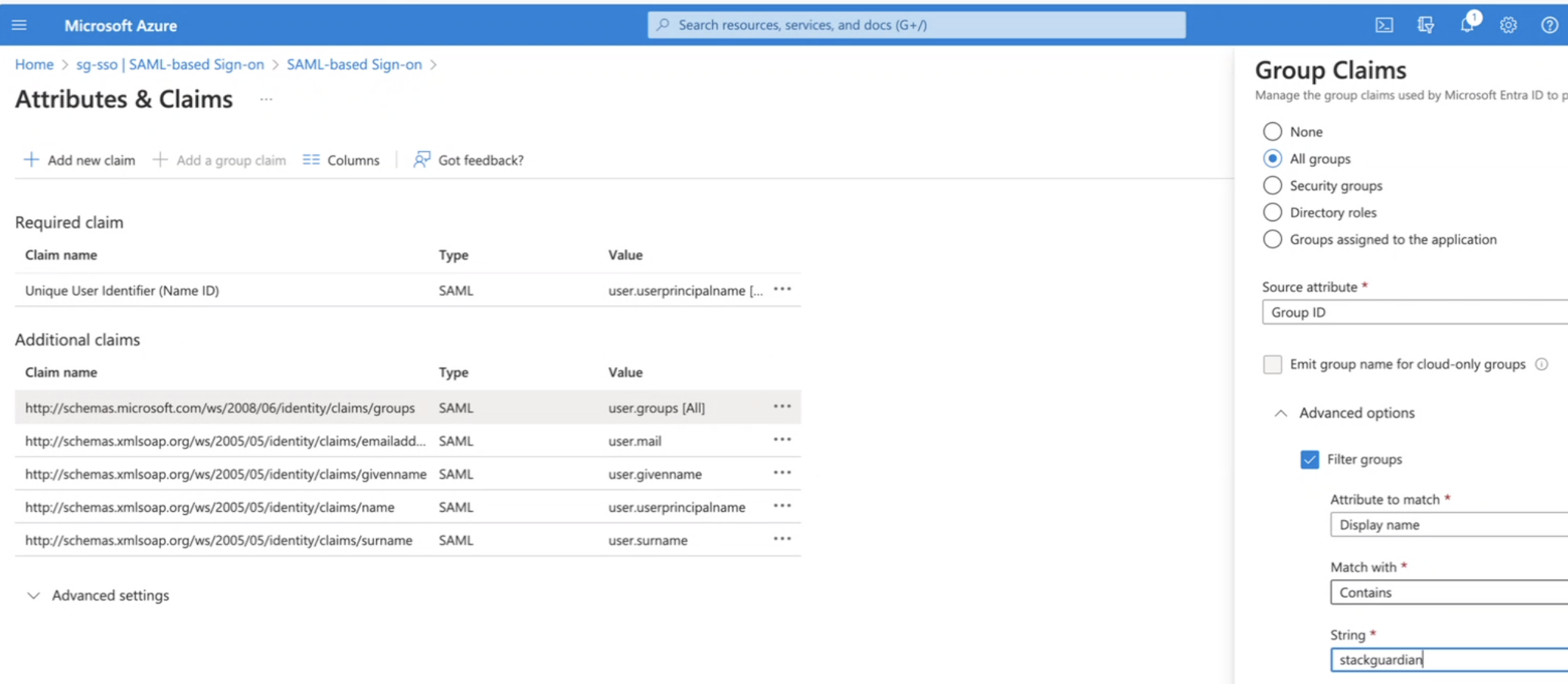Open the Source attribute dropdown
The width and height of the screenshot is (1568, 684).
click(x=1414, y=312)
